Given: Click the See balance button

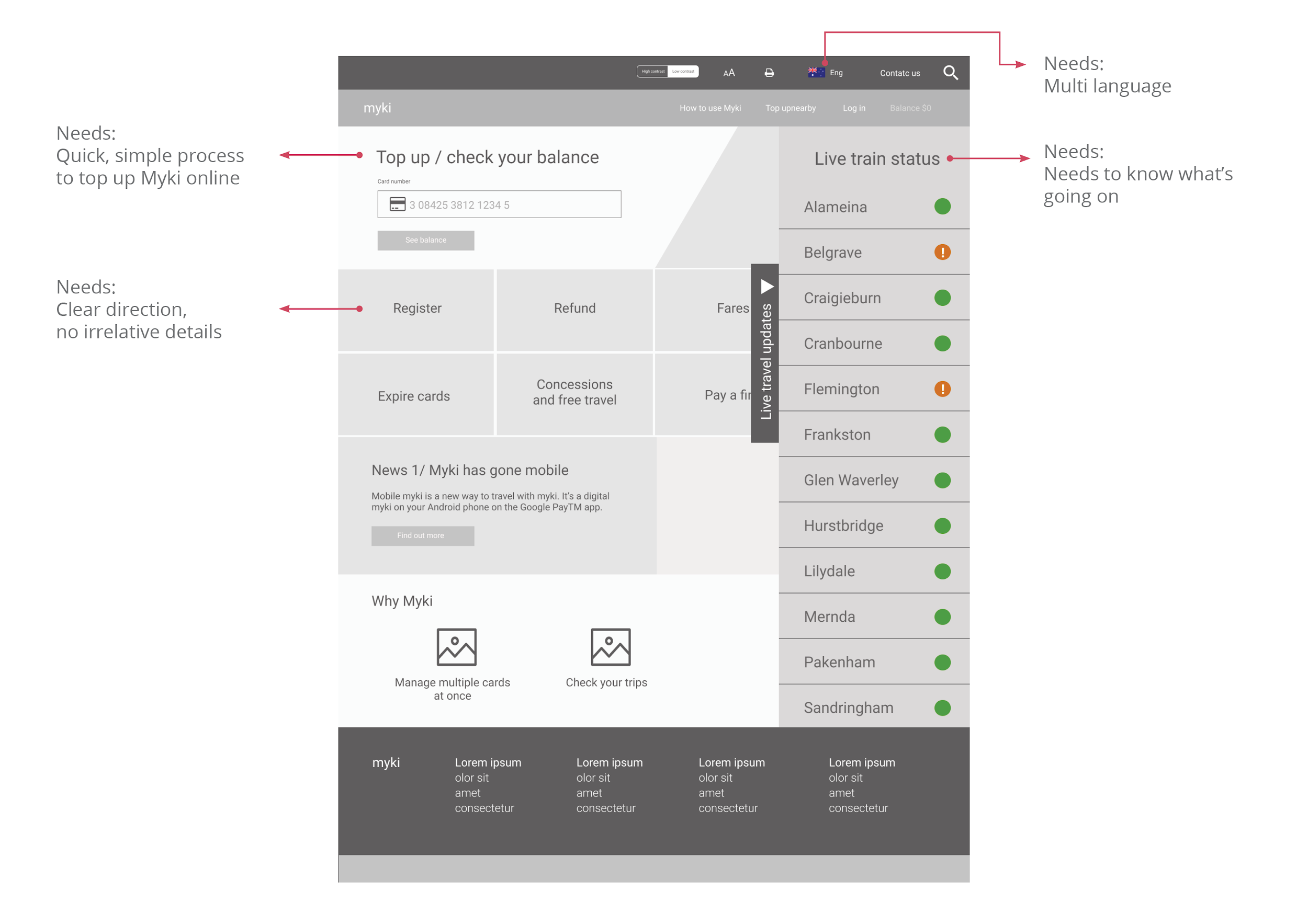Looking at the screenshot, I should click(x=425, y=239).
